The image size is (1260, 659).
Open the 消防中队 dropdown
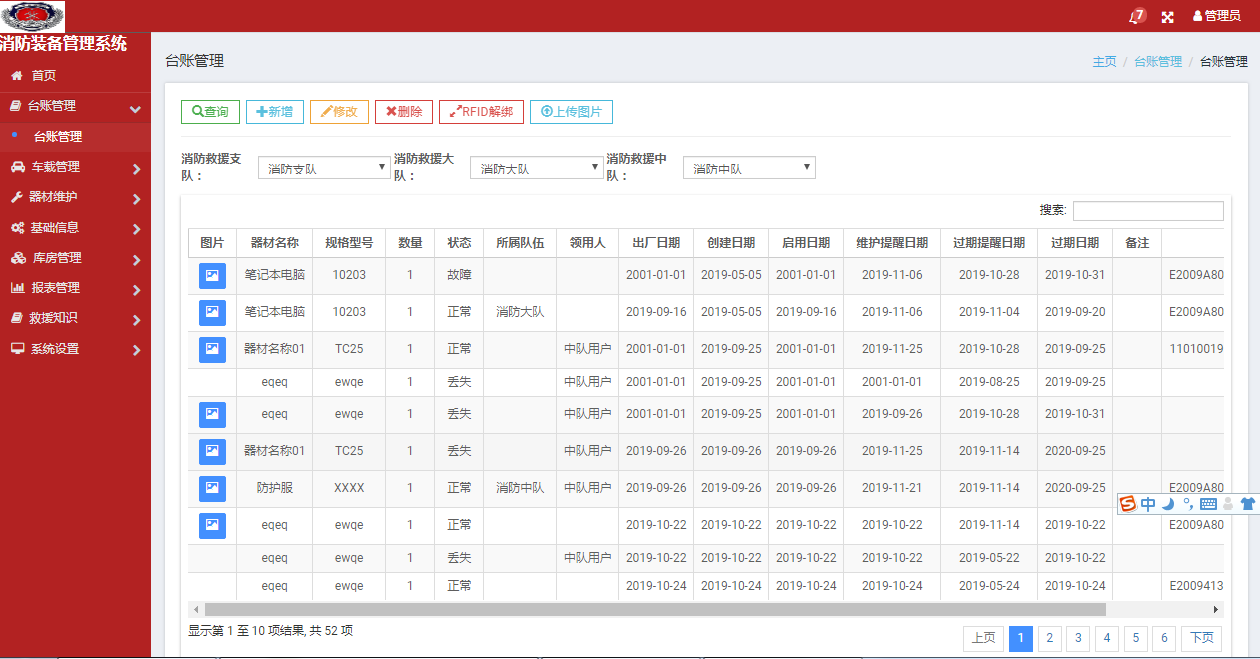coord(749,168)
